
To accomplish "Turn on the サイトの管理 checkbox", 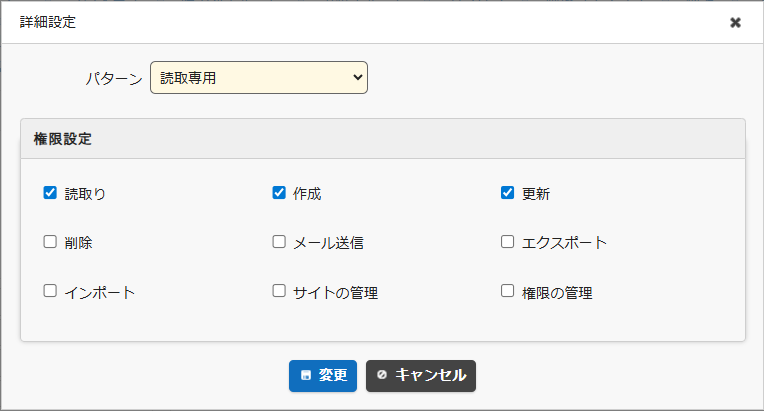I will 279,292.
